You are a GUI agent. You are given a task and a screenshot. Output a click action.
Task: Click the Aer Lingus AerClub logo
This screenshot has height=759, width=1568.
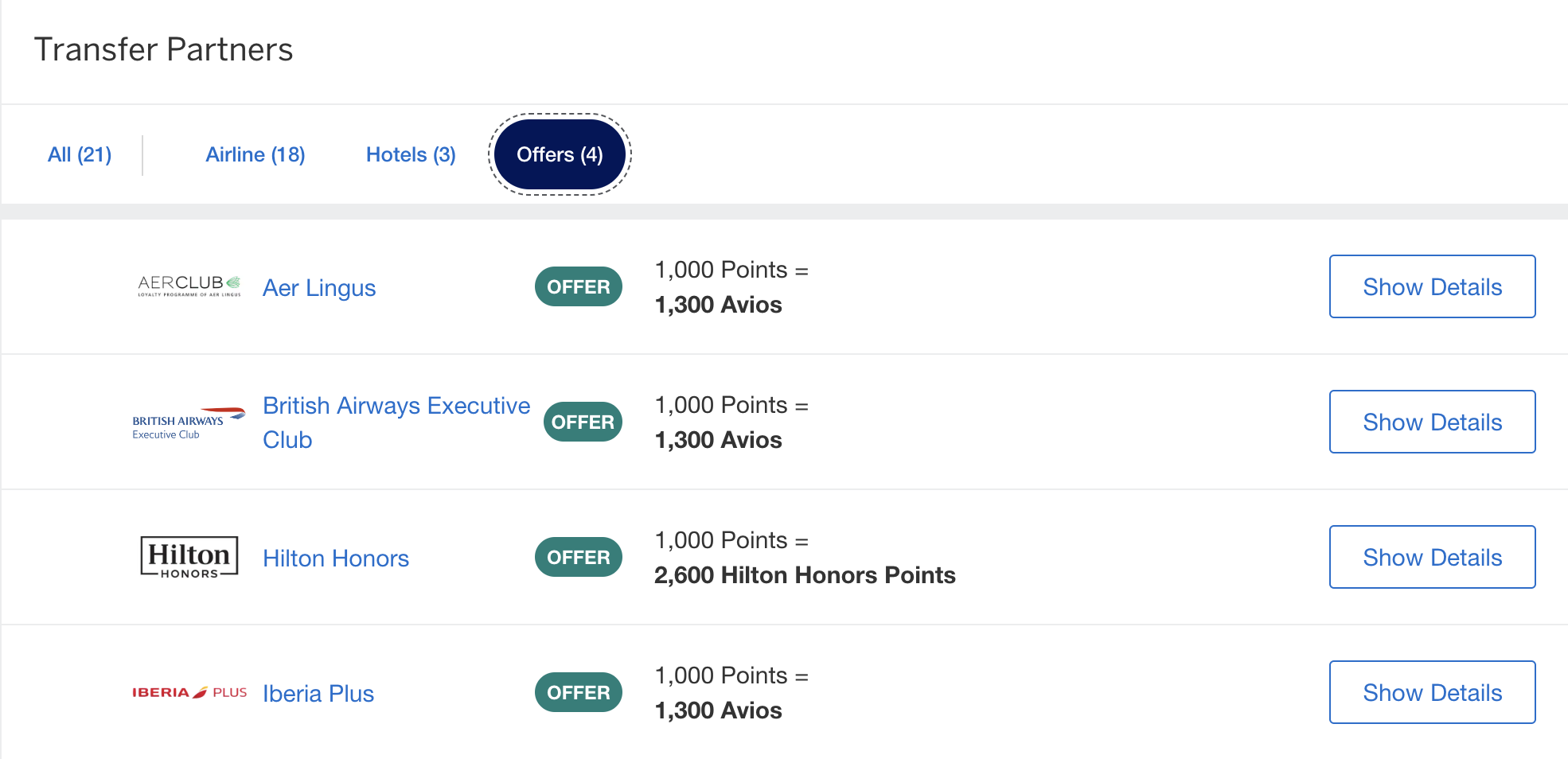[189, 286]
